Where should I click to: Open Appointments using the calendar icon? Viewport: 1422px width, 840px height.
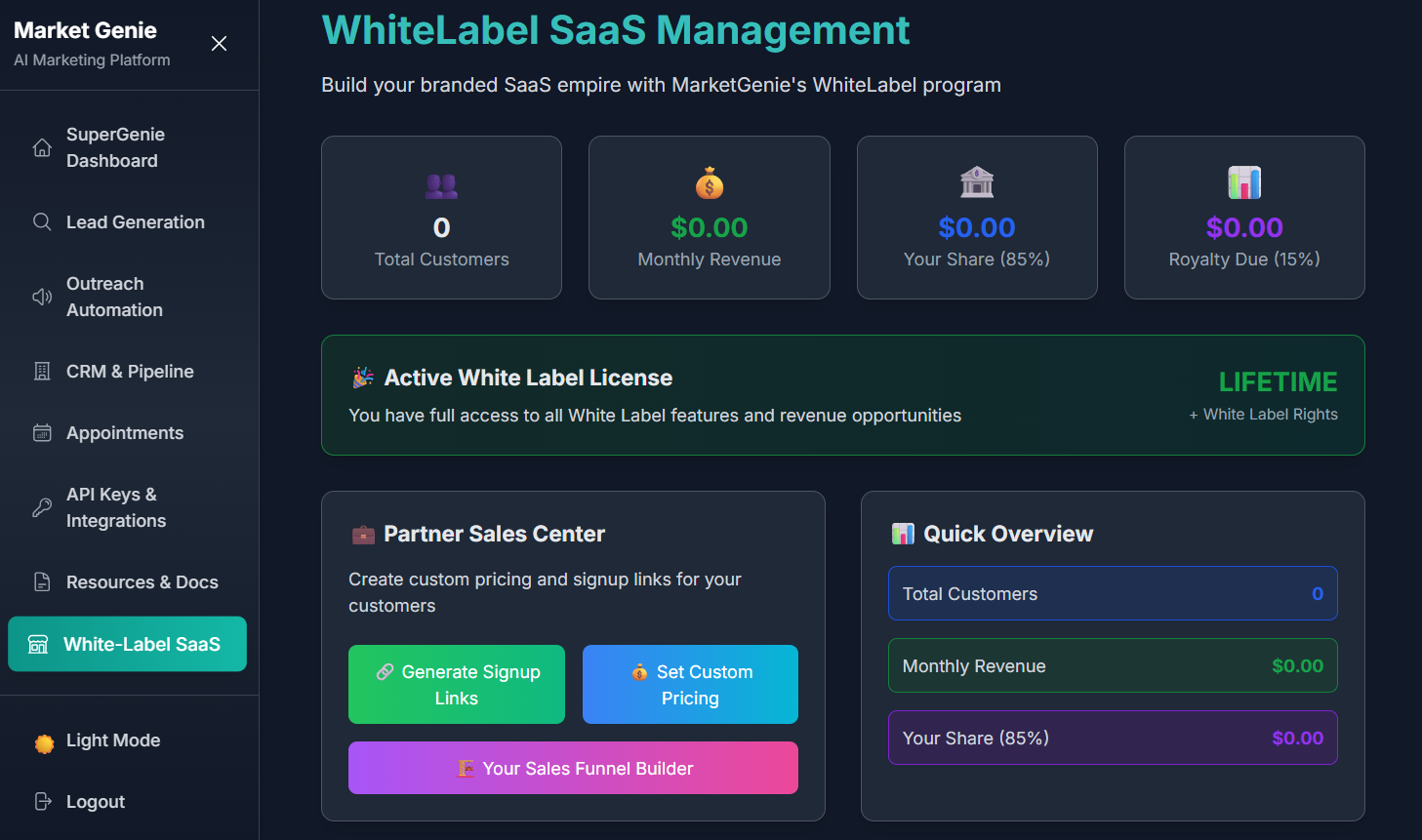[42, 432]
